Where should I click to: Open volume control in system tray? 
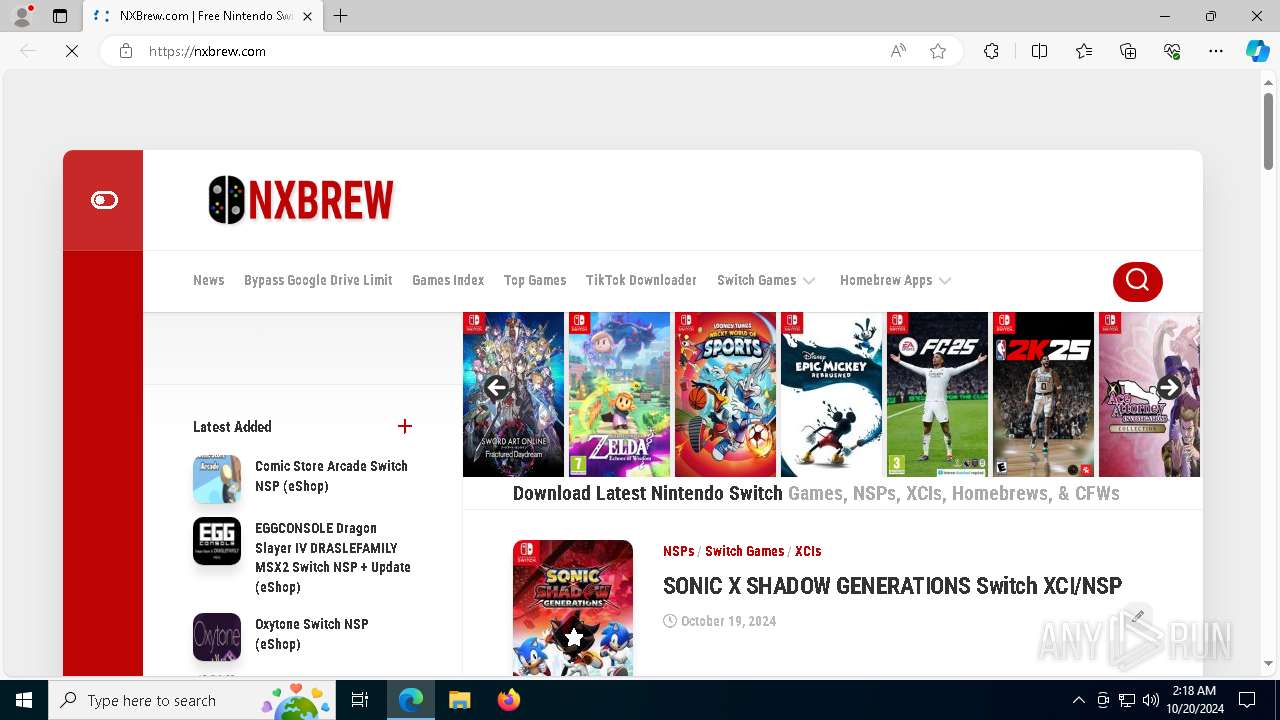pos(1151,700)
